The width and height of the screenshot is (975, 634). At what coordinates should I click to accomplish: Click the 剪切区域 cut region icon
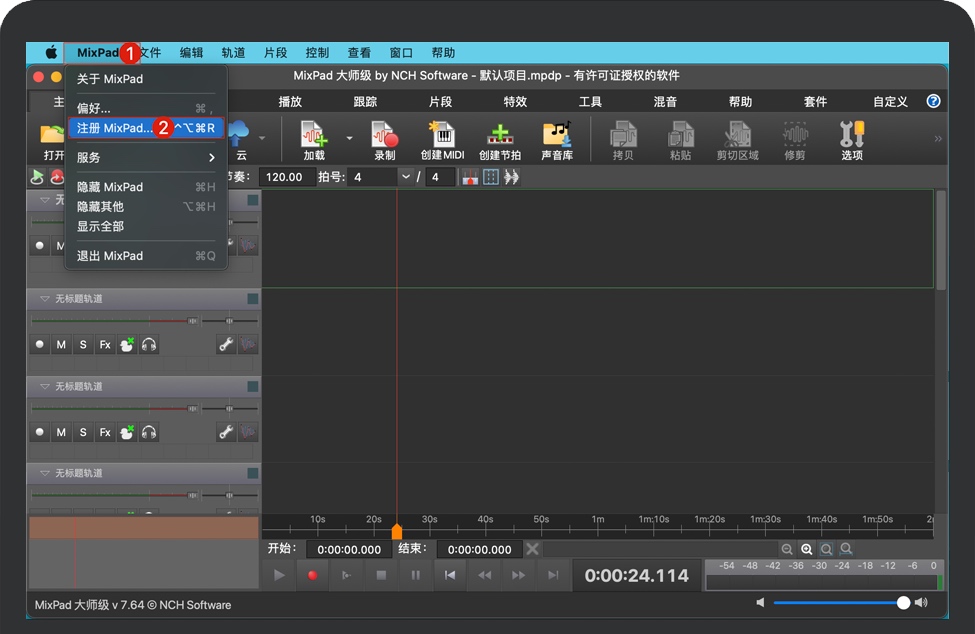click(x=737, y=140)
